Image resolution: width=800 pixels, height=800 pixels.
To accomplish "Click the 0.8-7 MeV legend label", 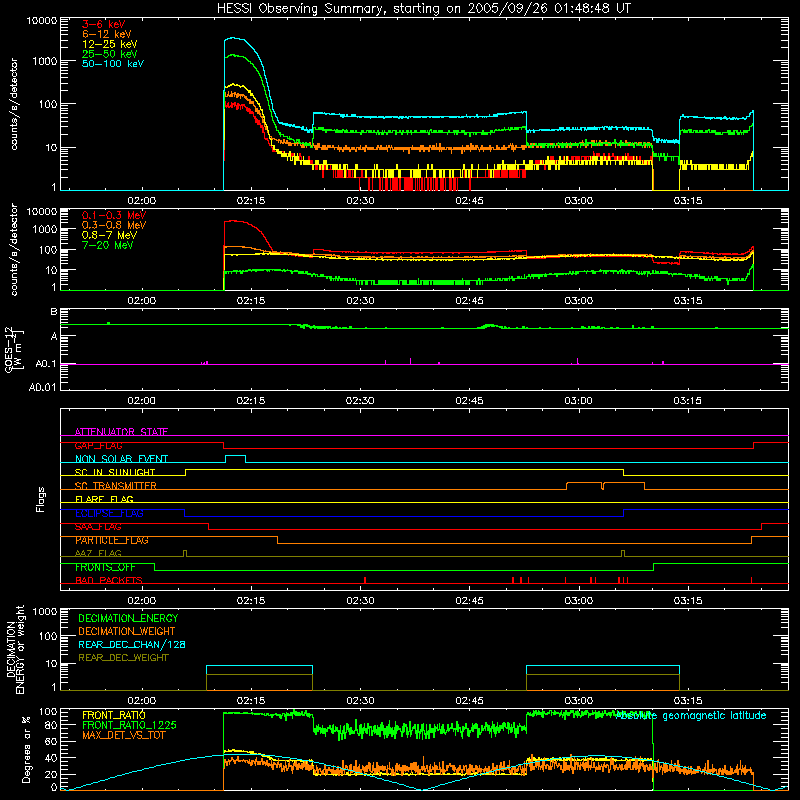I will pyautogui.click(x=110, y=235).
